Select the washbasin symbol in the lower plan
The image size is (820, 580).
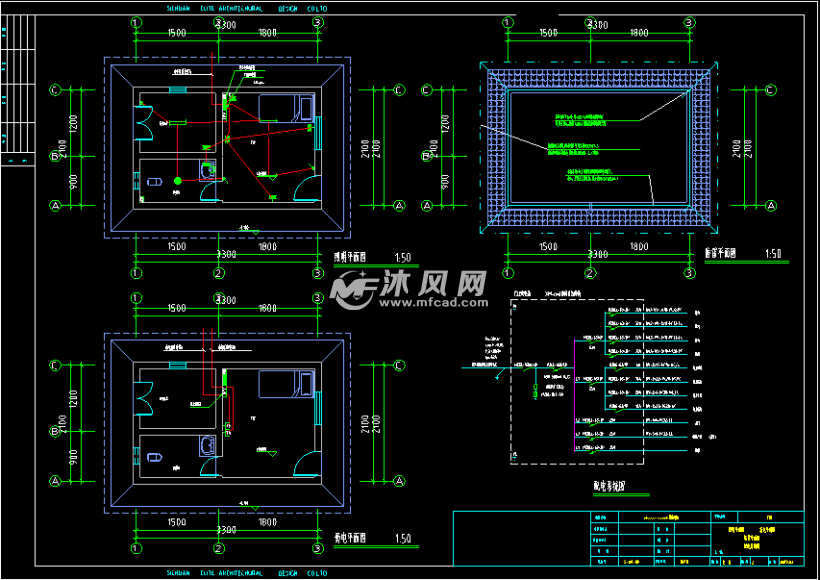pos(155,456)
